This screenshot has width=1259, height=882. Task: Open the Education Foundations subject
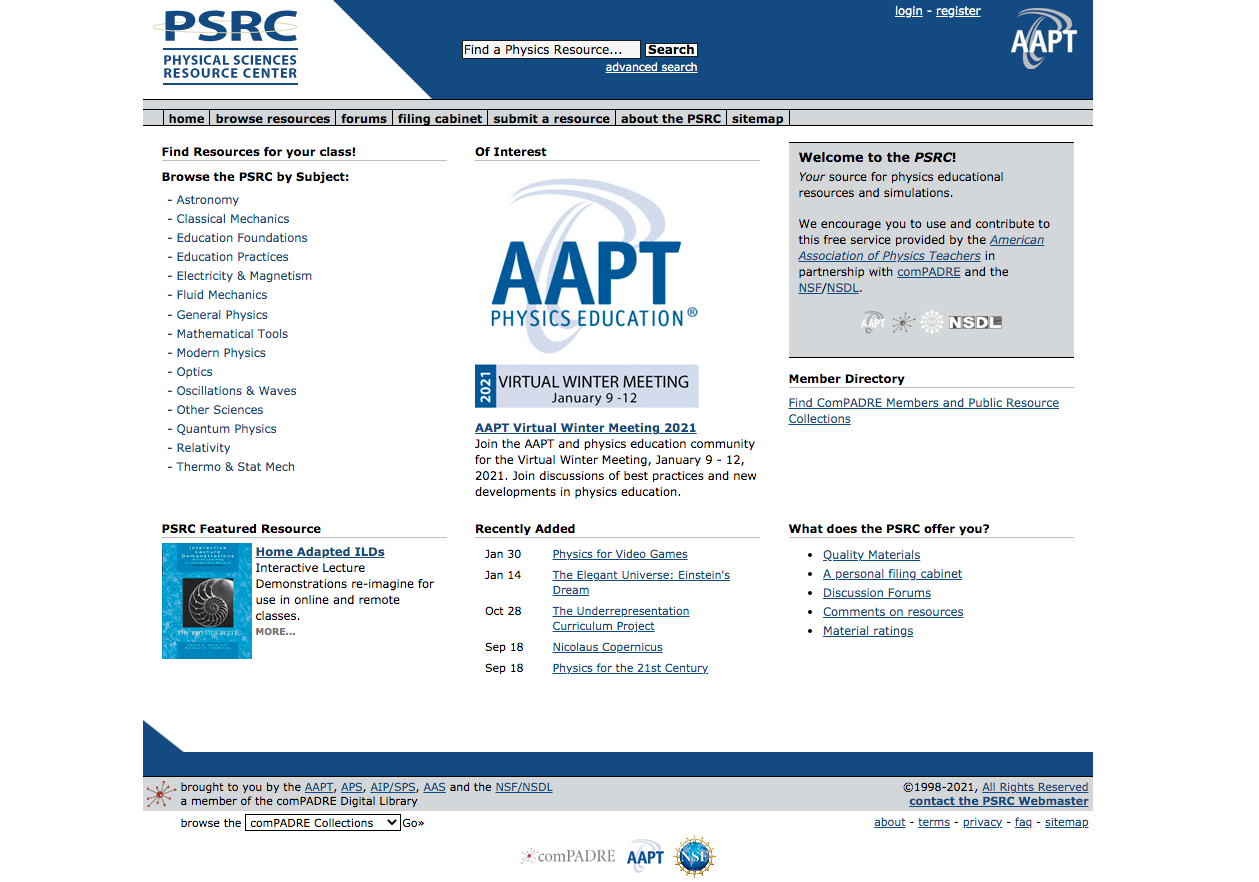coord(242,238)
